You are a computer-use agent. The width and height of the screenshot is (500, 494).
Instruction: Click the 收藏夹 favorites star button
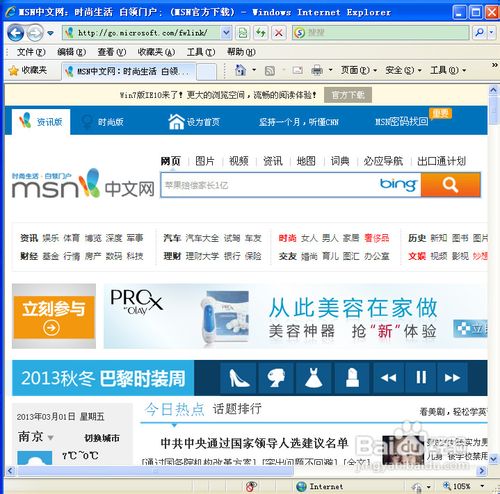28,70
